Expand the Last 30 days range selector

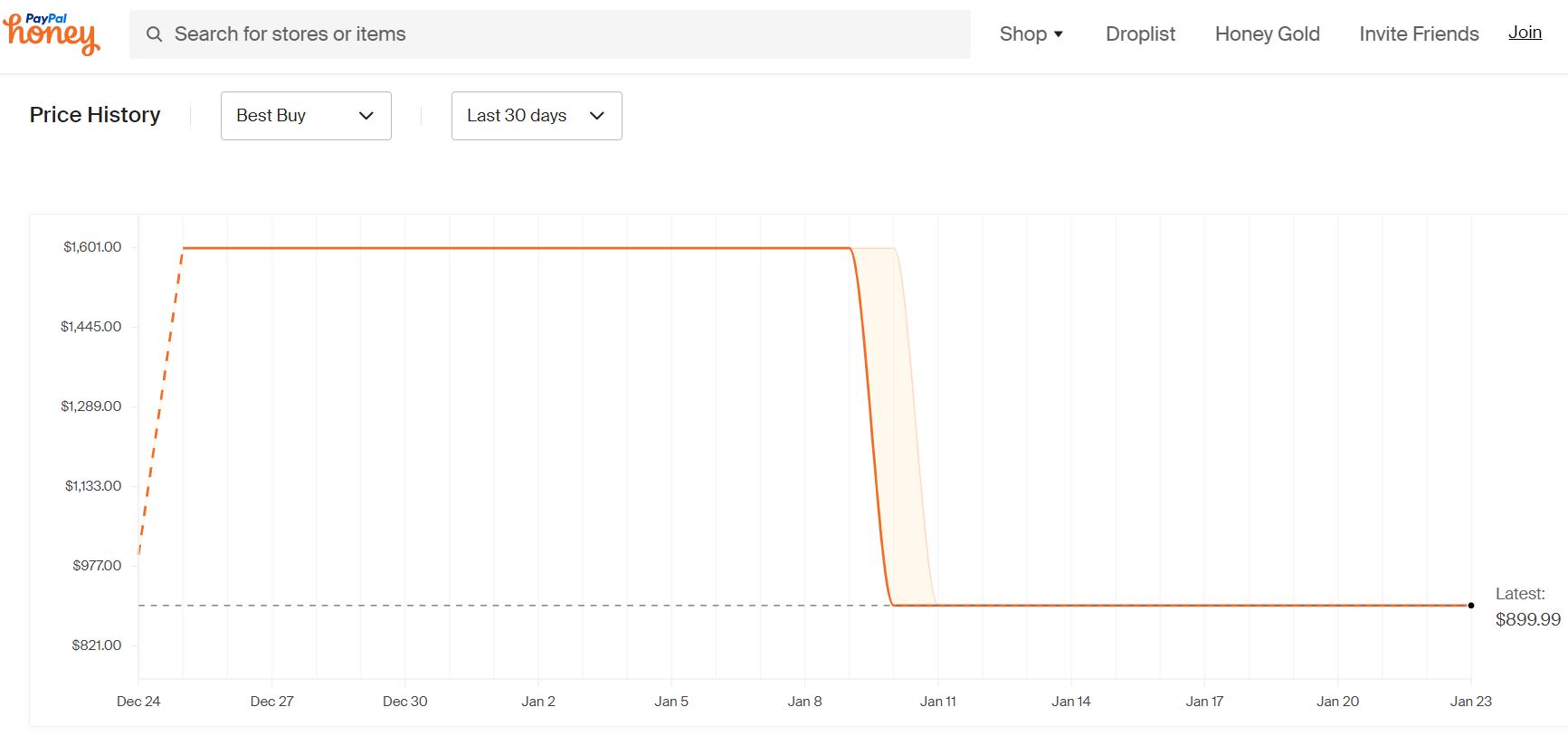[x=537, y=116]
